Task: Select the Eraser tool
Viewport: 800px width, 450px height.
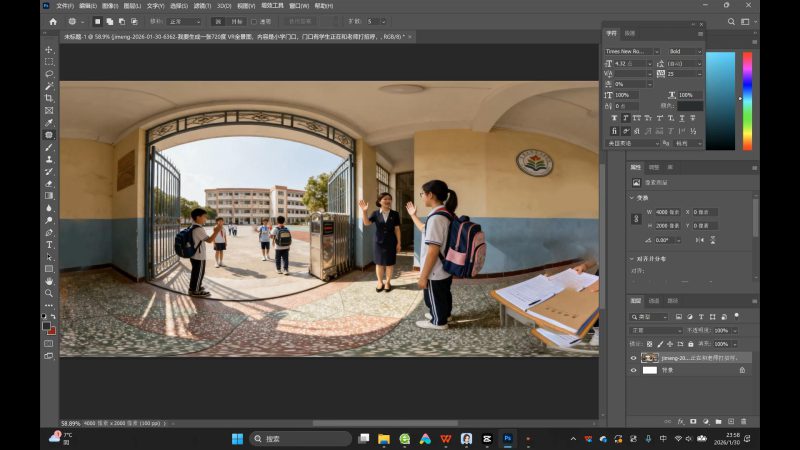Action: click(x=49, y=184)
